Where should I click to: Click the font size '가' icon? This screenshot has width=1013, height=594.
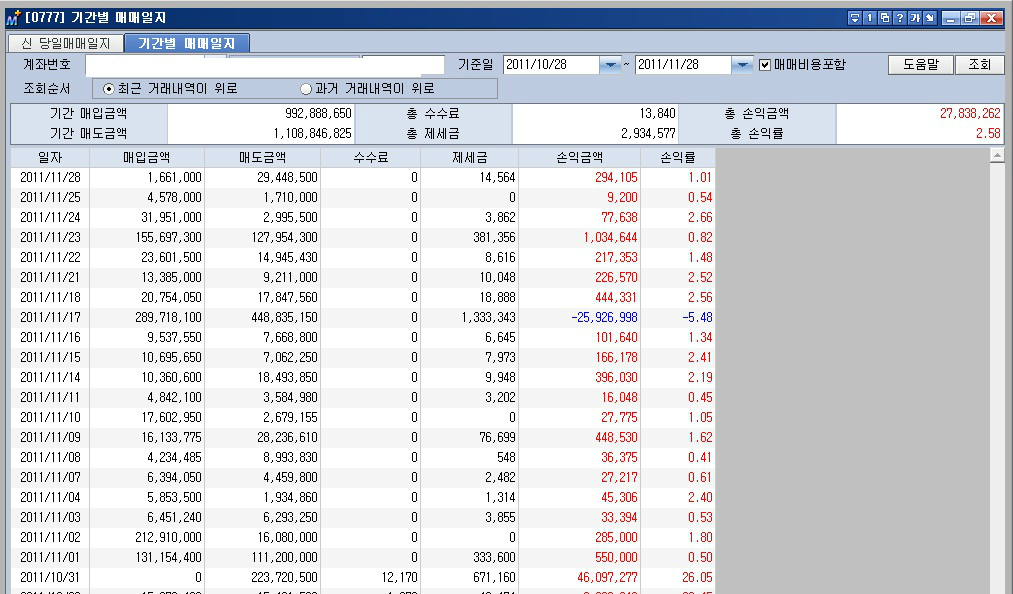tap(915, 17)
